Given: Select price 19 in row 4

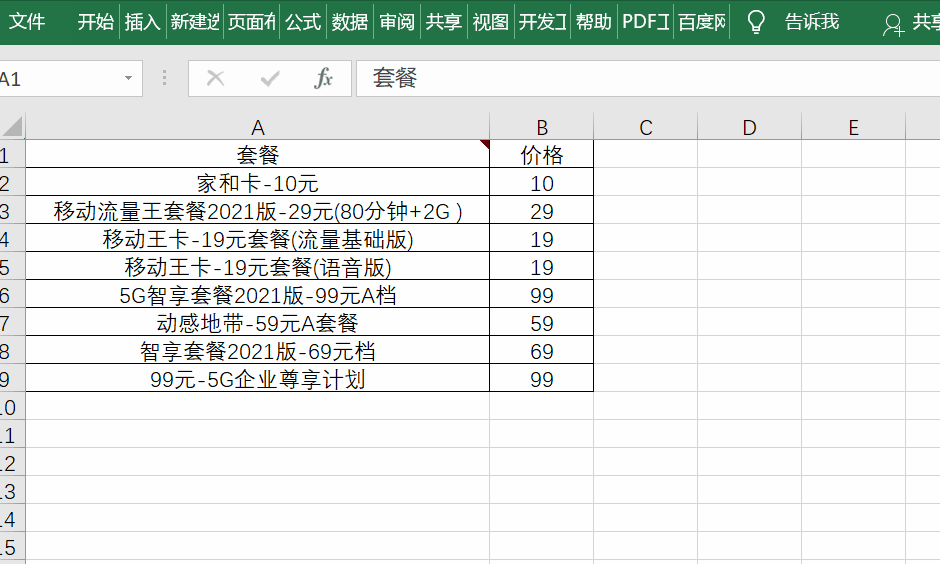Looking at the screenshot, I should (542, 239).
